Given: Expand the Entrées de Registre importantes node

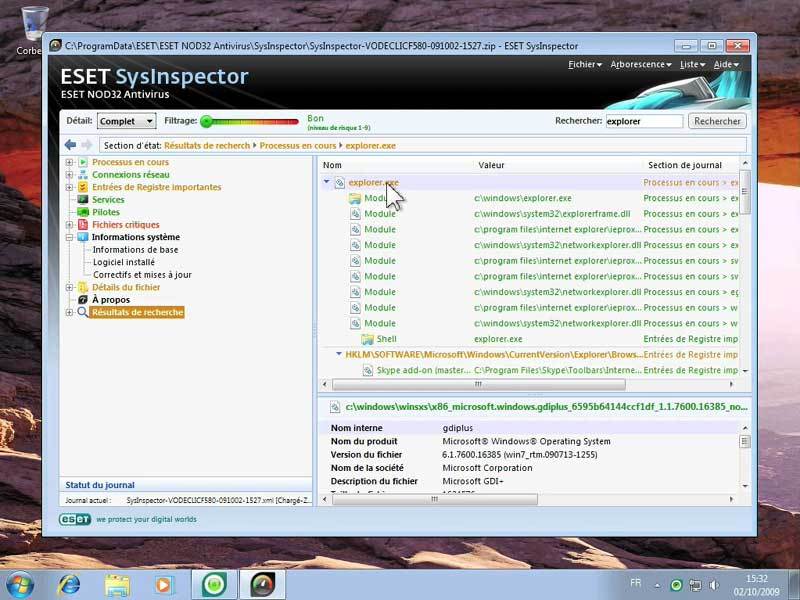Looking at the screenshot, I should (x=69, y=187).
